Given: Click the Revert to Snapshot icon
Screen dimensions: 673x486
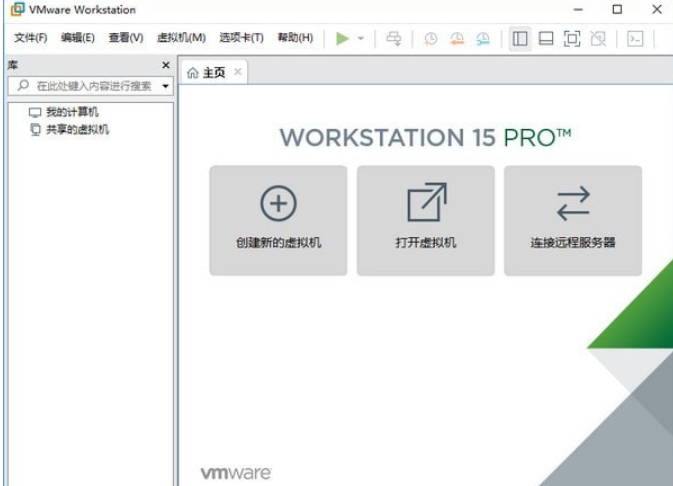Looking at the screenshot, I should 457,39.
